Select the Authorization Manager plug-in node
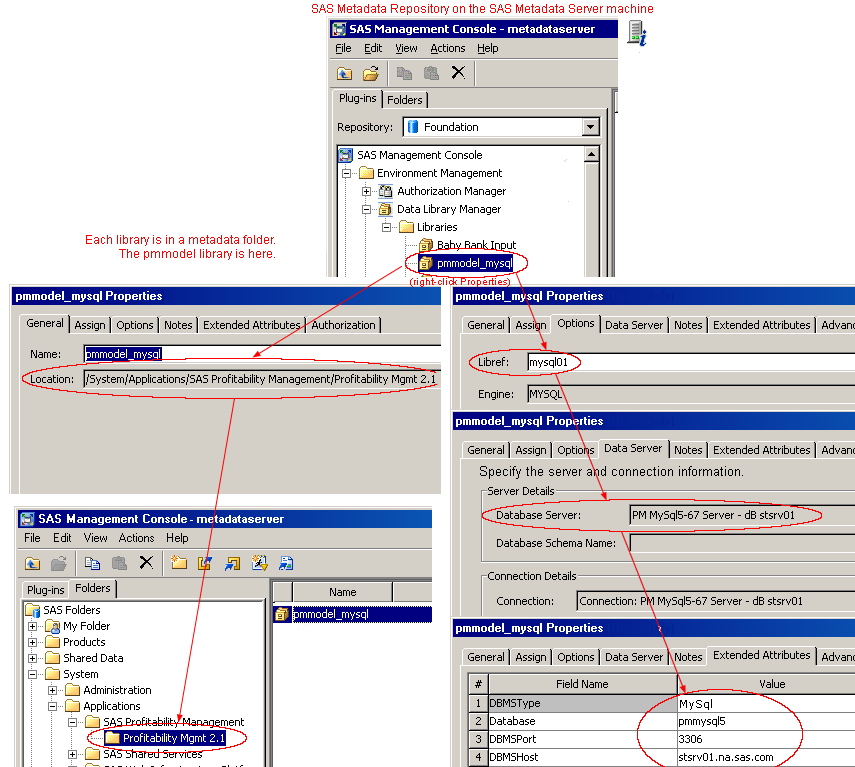This screenshot has width=855, height=767. tap(451, 191)
